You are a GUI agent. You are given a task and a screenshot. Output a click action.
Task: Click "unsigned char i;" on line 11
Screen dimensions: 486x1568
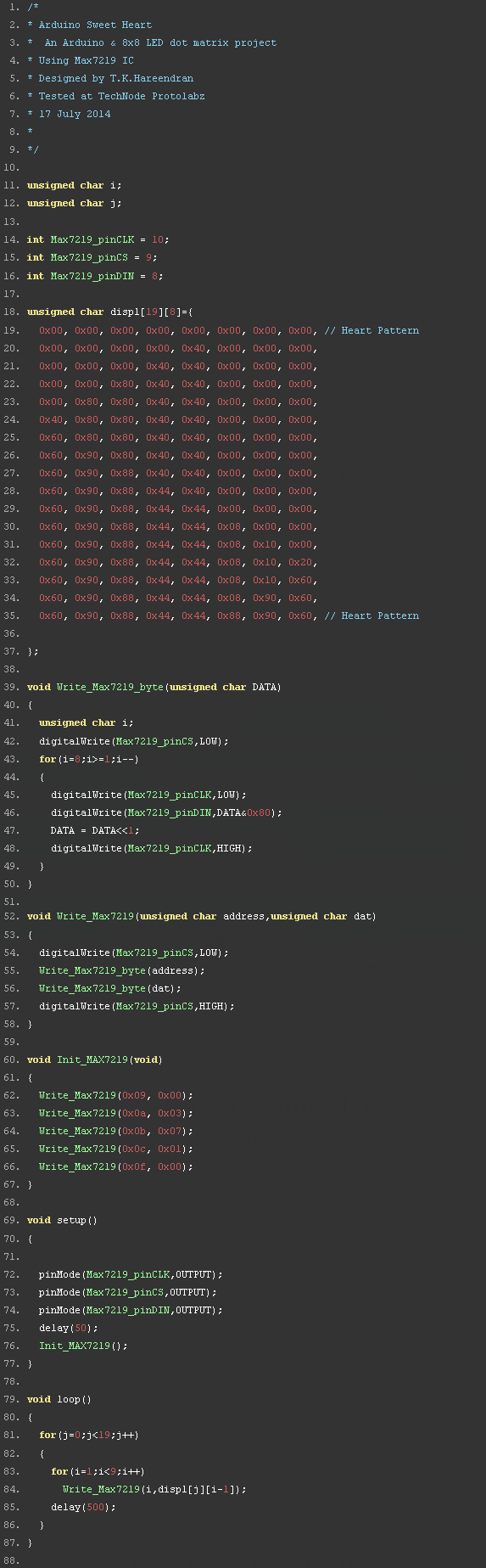click(x=75, y=185)
